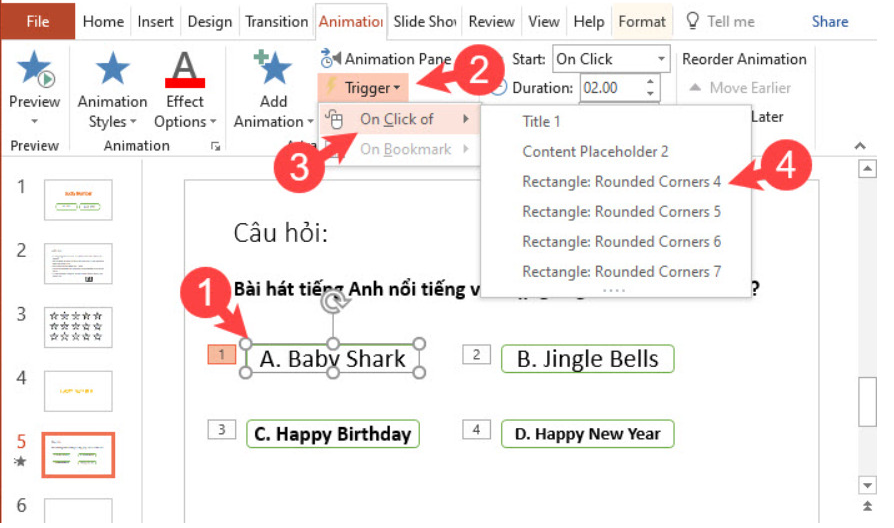894x528 pixels.
Task: Click the Add Animation star icon
Action: [x=273, y=69]
